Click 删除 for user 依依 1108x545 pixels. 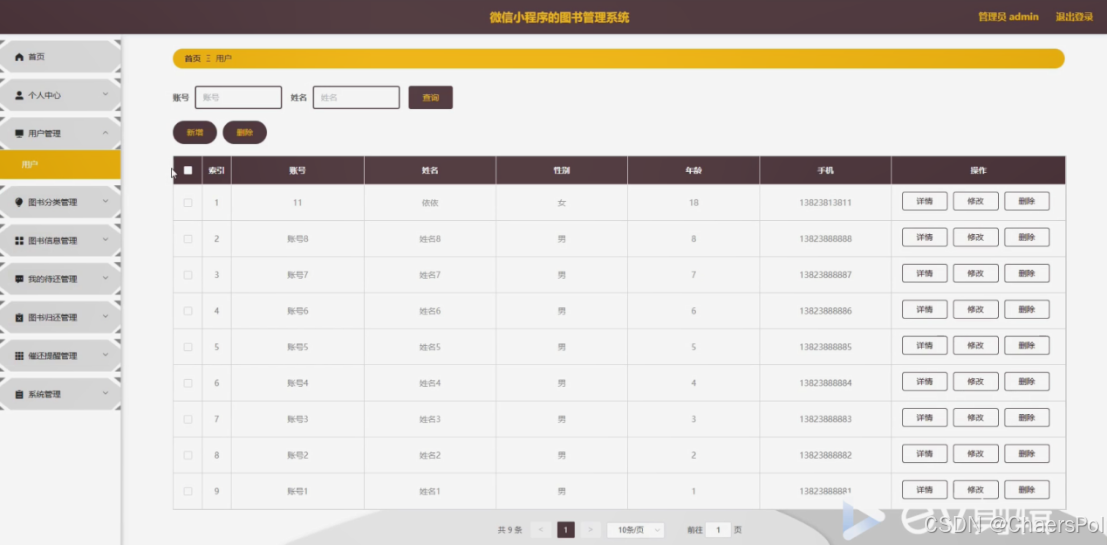[1027, 201]
